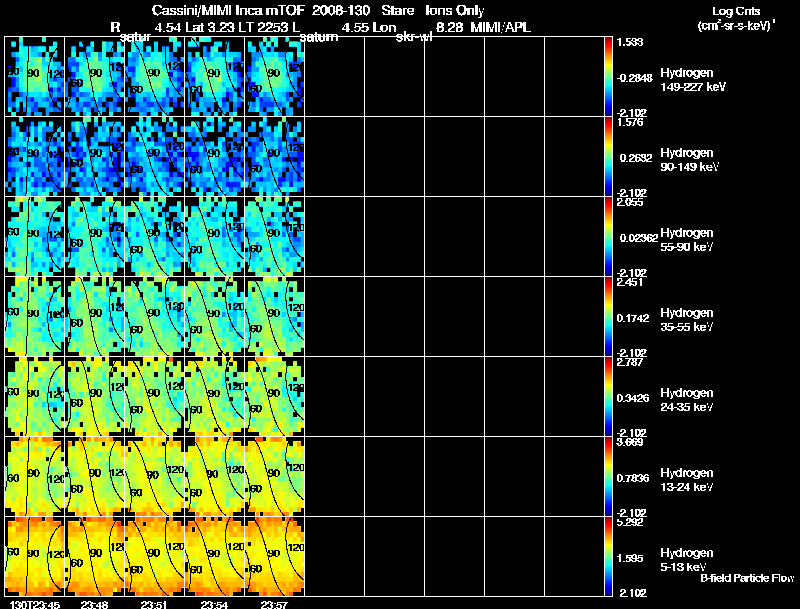Image resolution: width=800 pixels, height=609 pixels.
Task: Click the Hydrogen 13-24 keV label
Action: 687,480
